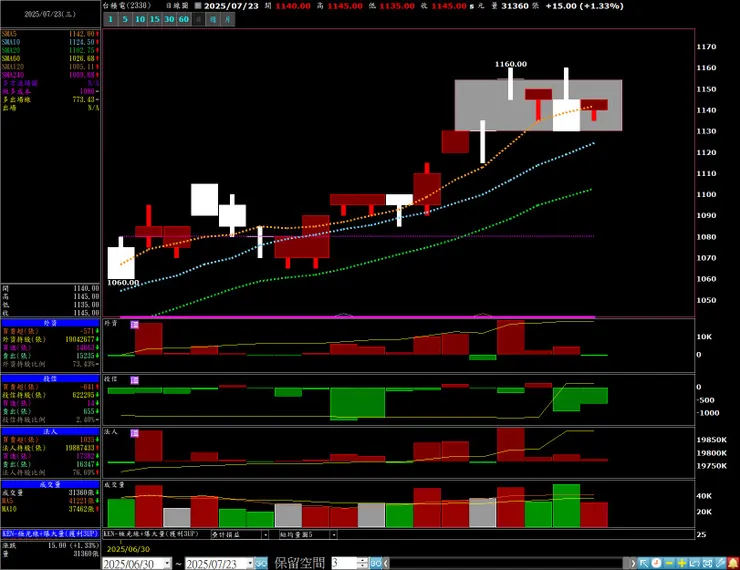The width and height of the screenshot is (740, 570).
Task: Click the SMA5 legend row
Action: (50, 34)
